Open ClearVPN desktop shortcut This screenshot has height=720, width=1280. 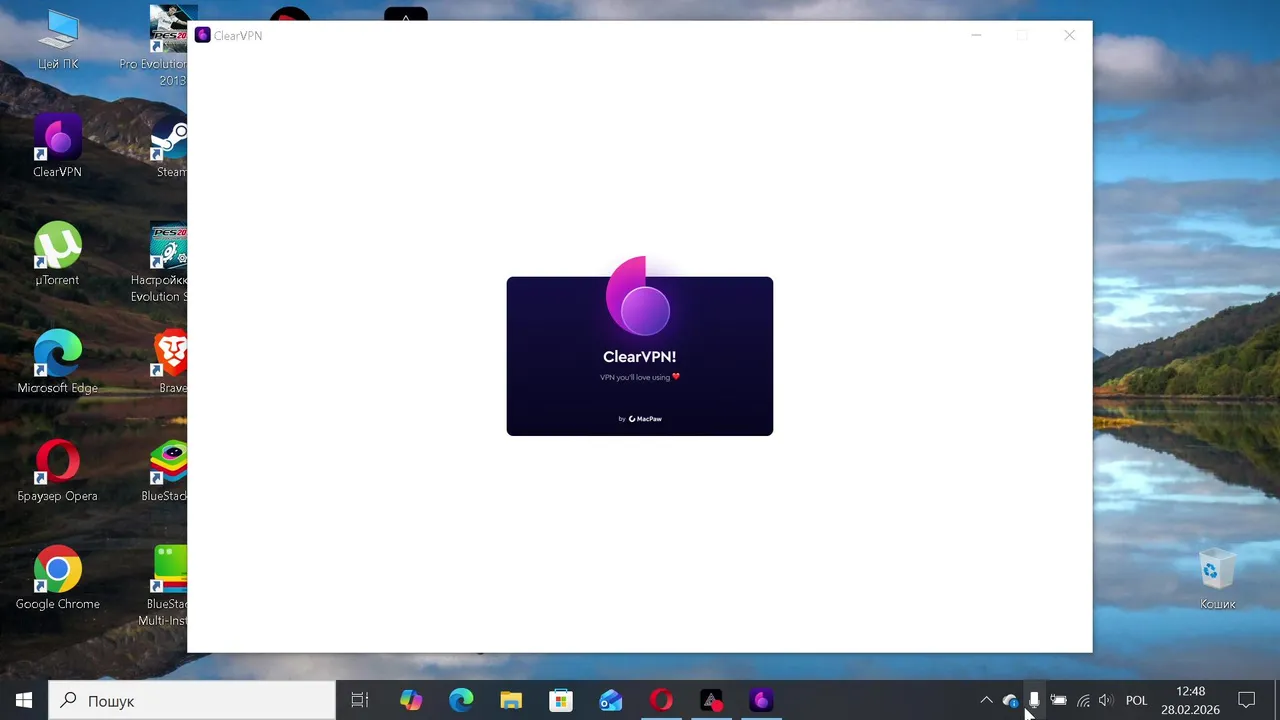tap(57, 146)
